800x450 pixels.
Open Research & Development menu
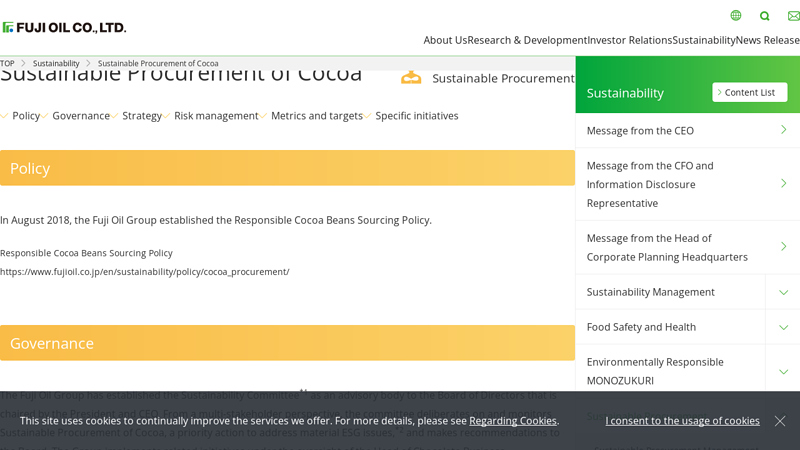[527, 40]
